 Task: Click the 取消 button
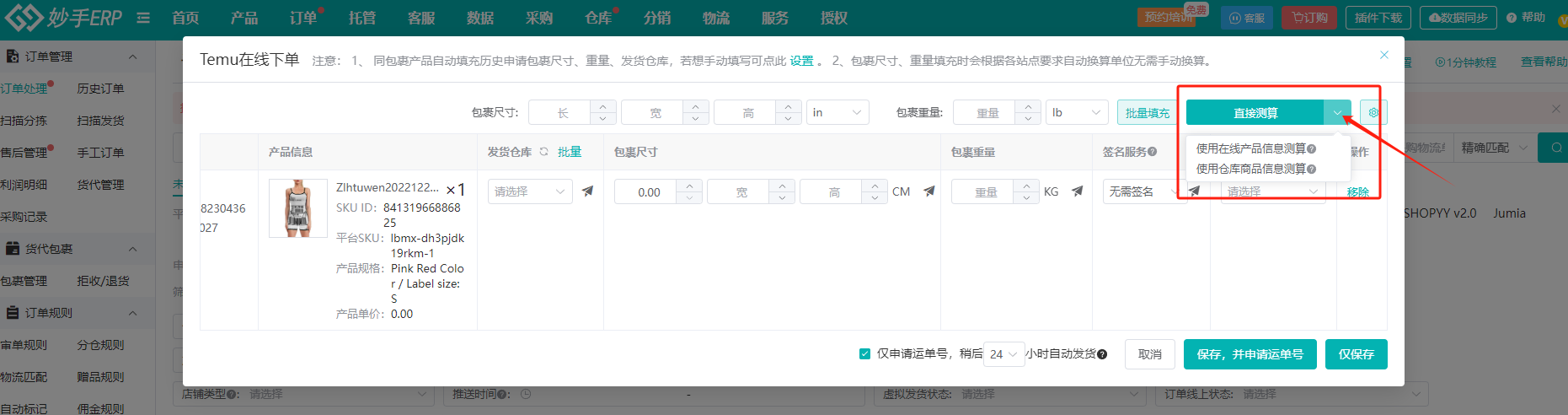(x=1150, y=354)
